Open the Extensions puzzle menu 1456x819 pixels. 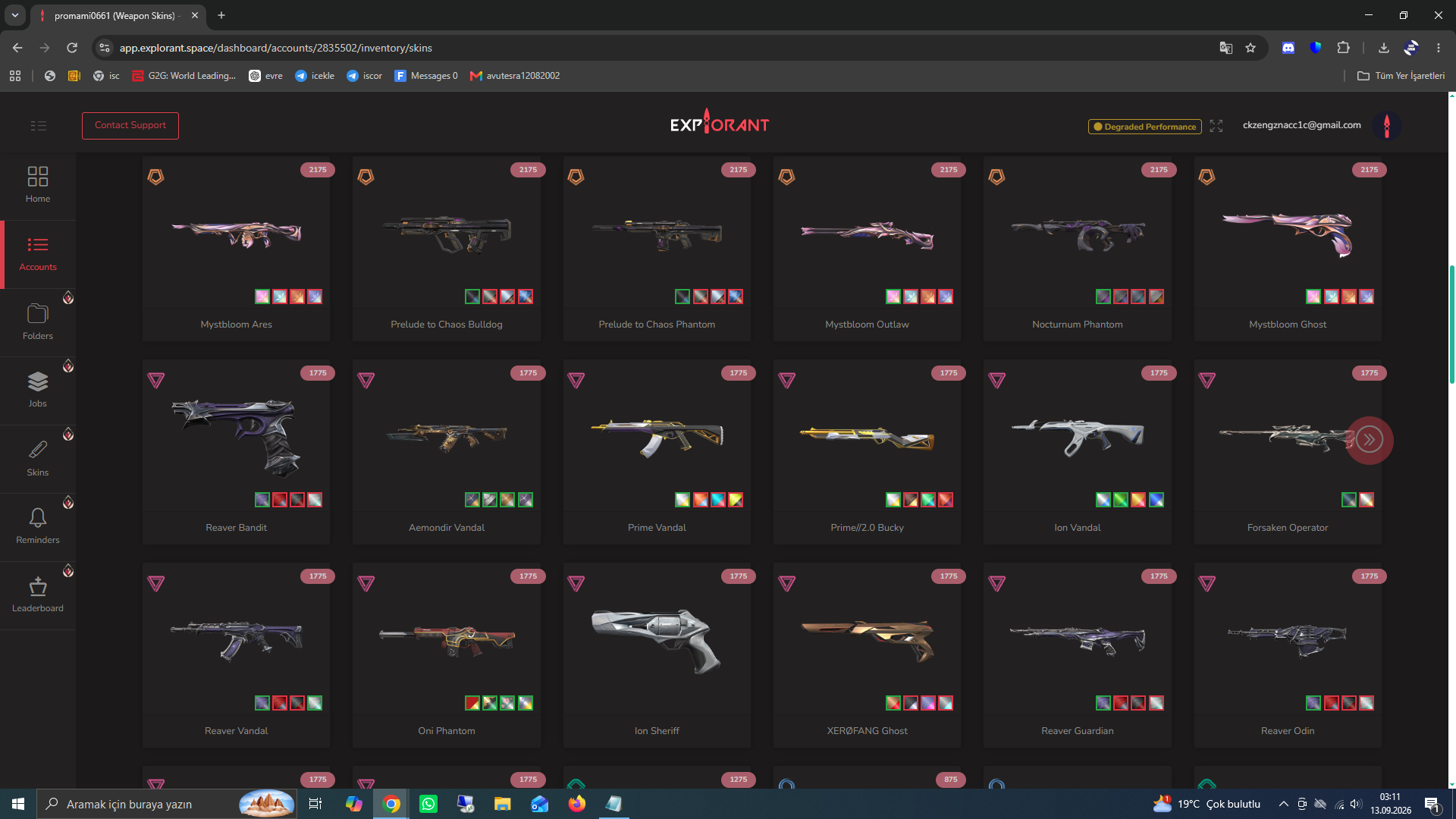coord(1343,48)
